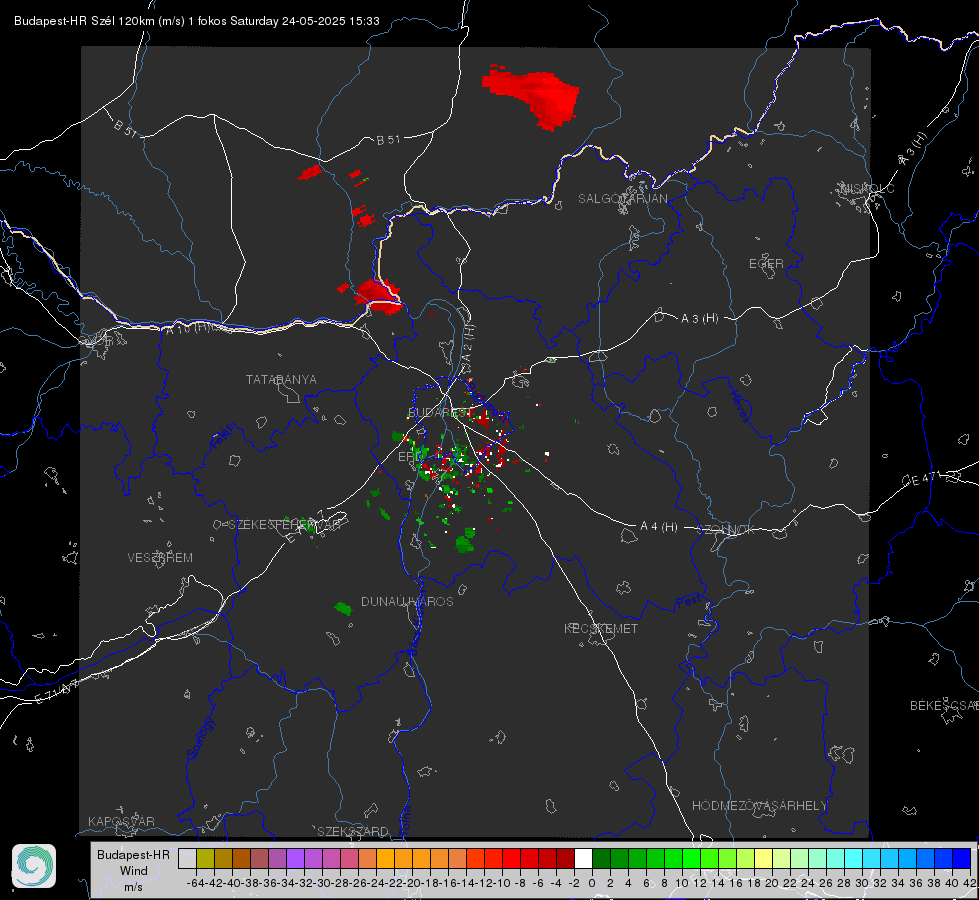Click the KECSKEMÉT city label
The image size is (979, 900).
(601, 629)
